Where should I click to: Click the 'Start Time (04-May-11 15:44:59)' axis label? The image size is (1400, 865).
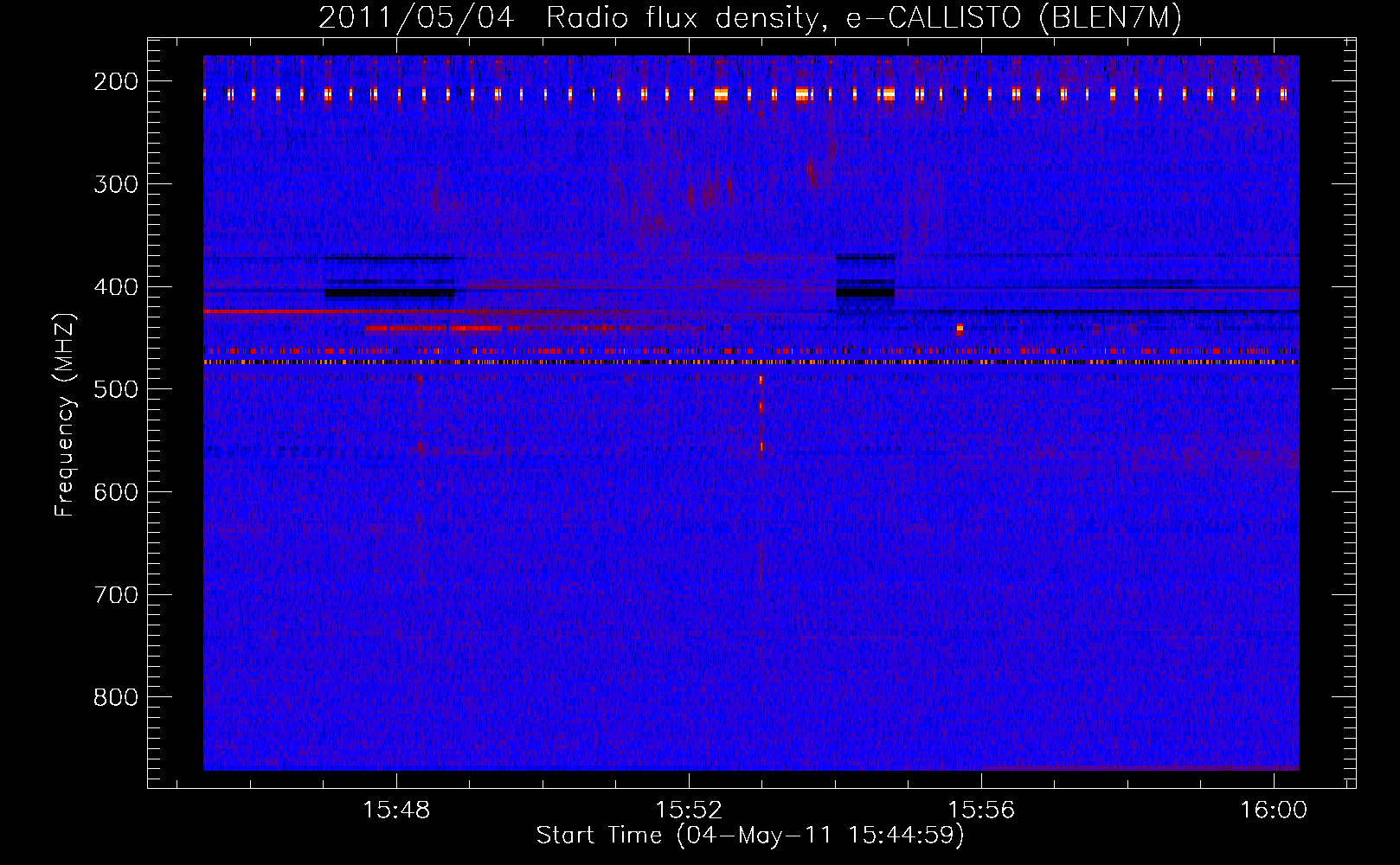click(x=750, y=836)
